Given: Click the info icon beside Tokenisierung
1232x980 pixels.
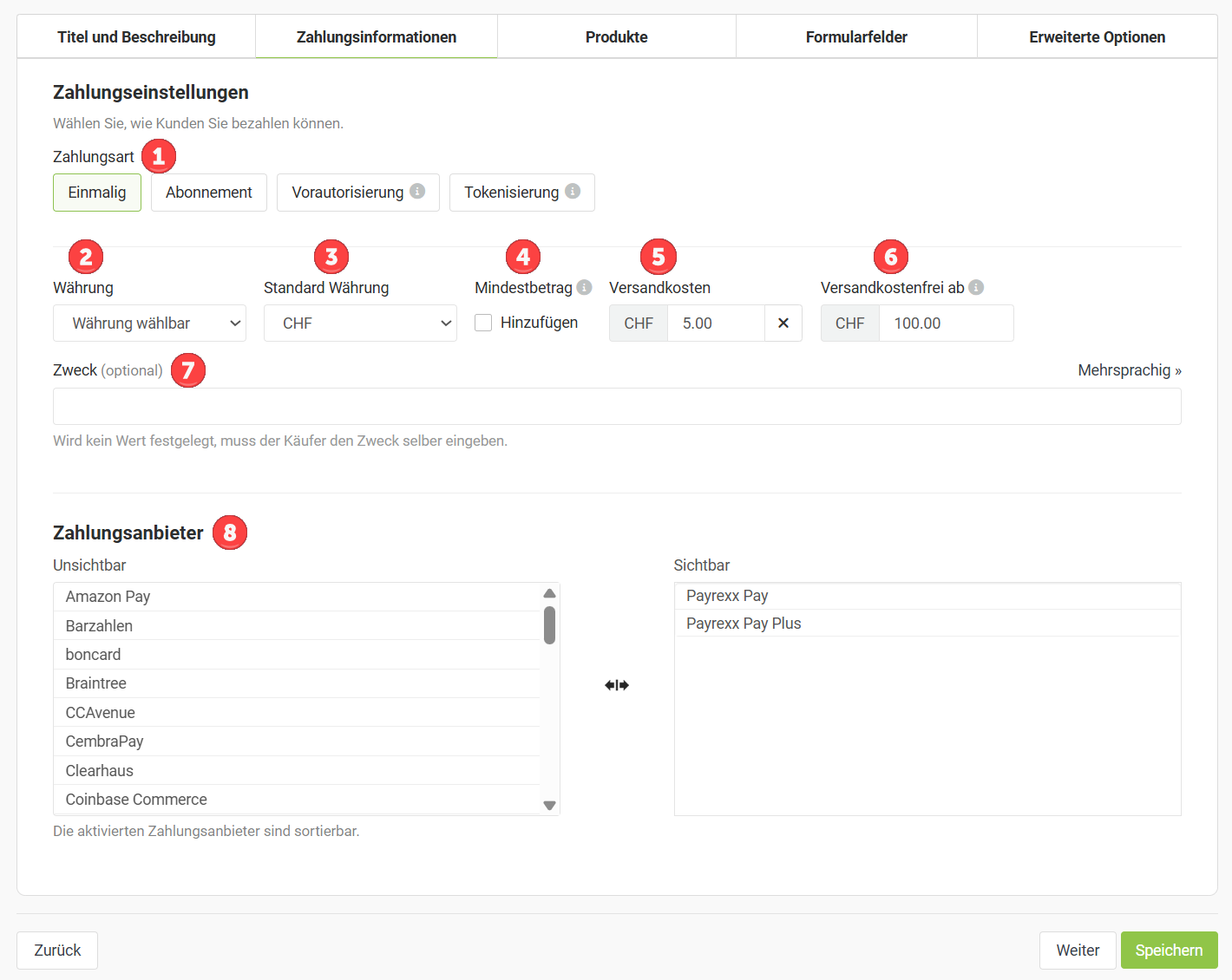Looking at the screenshot, I should tap(573, 192).
